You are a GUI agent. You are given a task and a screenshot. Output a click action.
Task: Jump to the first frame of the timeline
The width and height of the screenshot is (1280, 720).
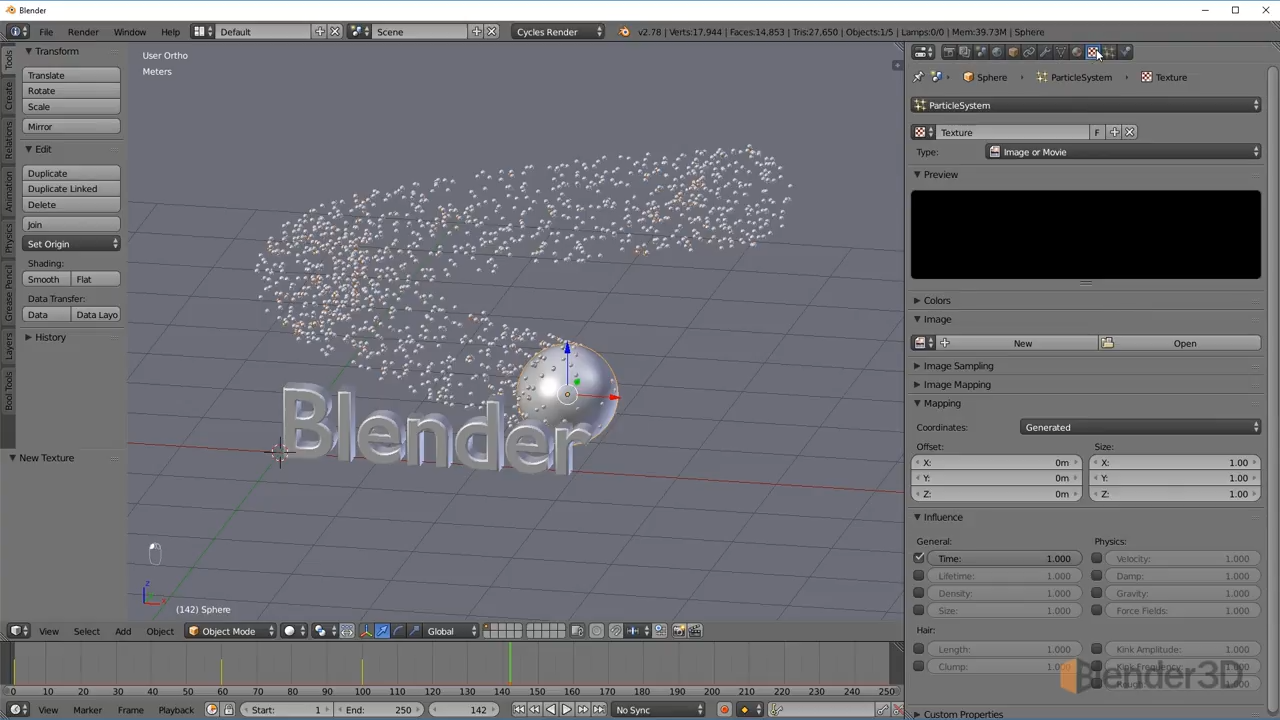[519, 710]
